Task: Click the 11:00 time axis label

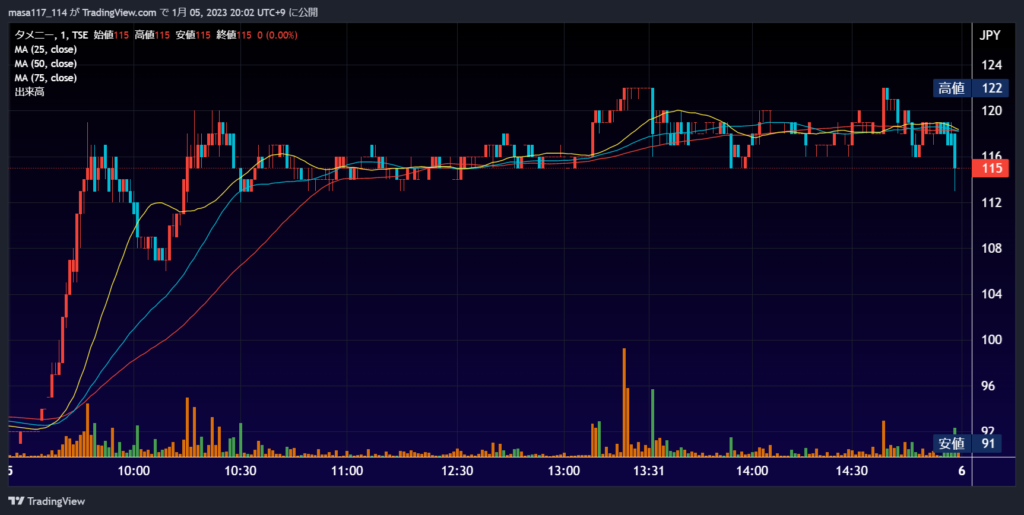Action: pos(347,471)
